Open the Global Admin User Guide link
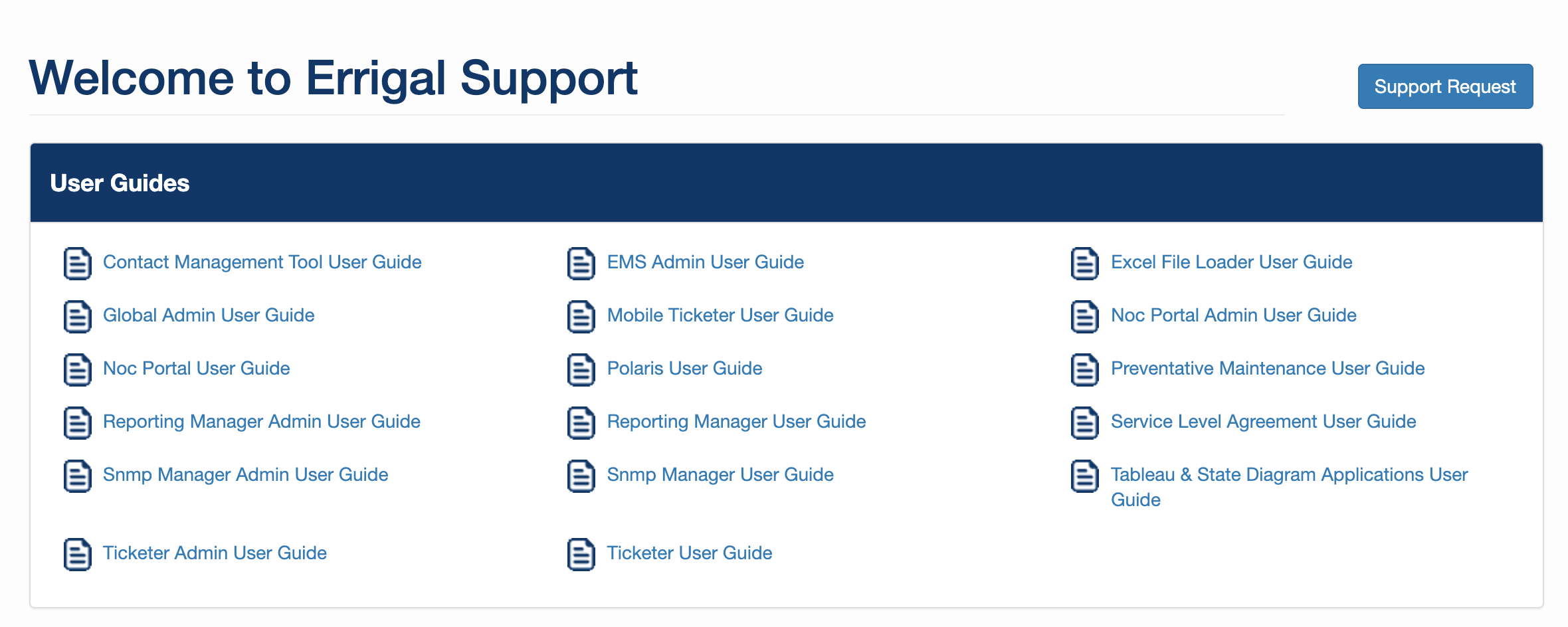This screenshot has height=627, width=1568. point(208,315)
